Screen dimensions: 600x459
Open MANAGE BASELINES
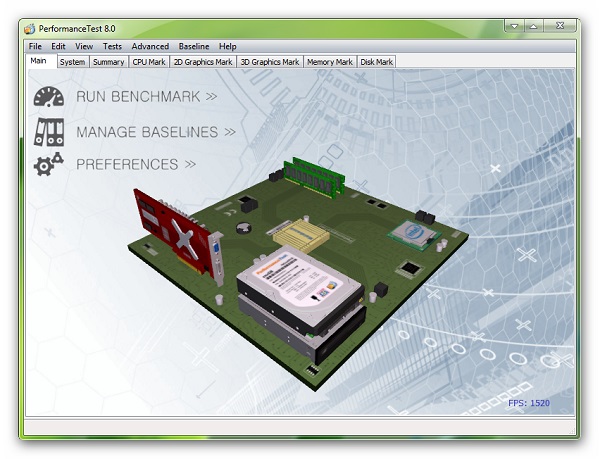pyautogui.click(x=156, y=132)
